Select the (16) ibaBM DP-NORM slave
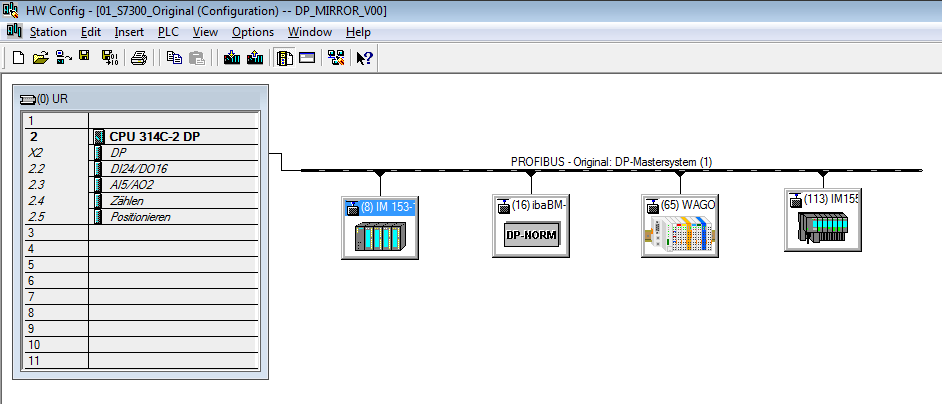 point(531,226)
